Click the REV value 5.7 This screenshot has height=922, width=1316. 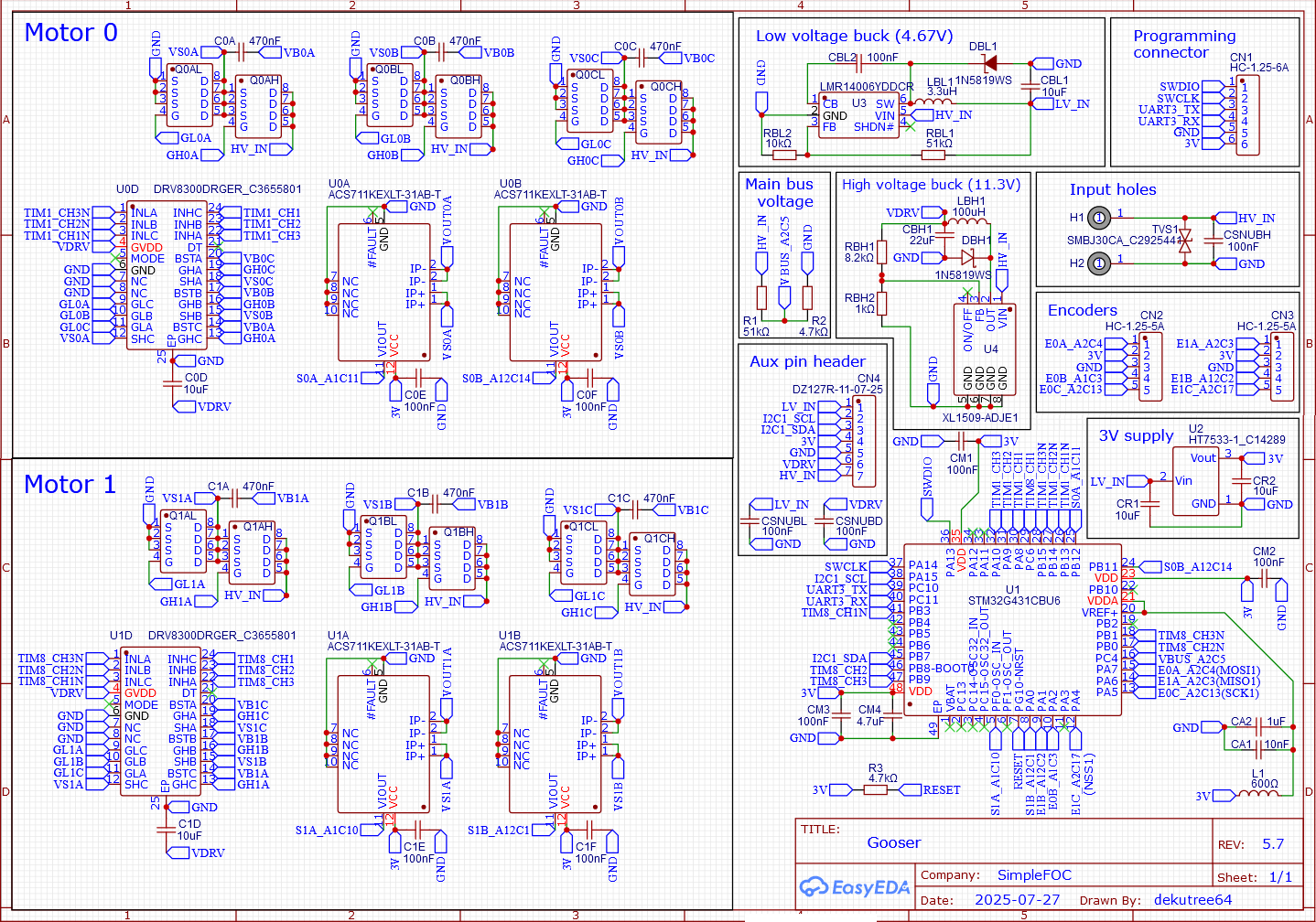(x=1273, y=844)
